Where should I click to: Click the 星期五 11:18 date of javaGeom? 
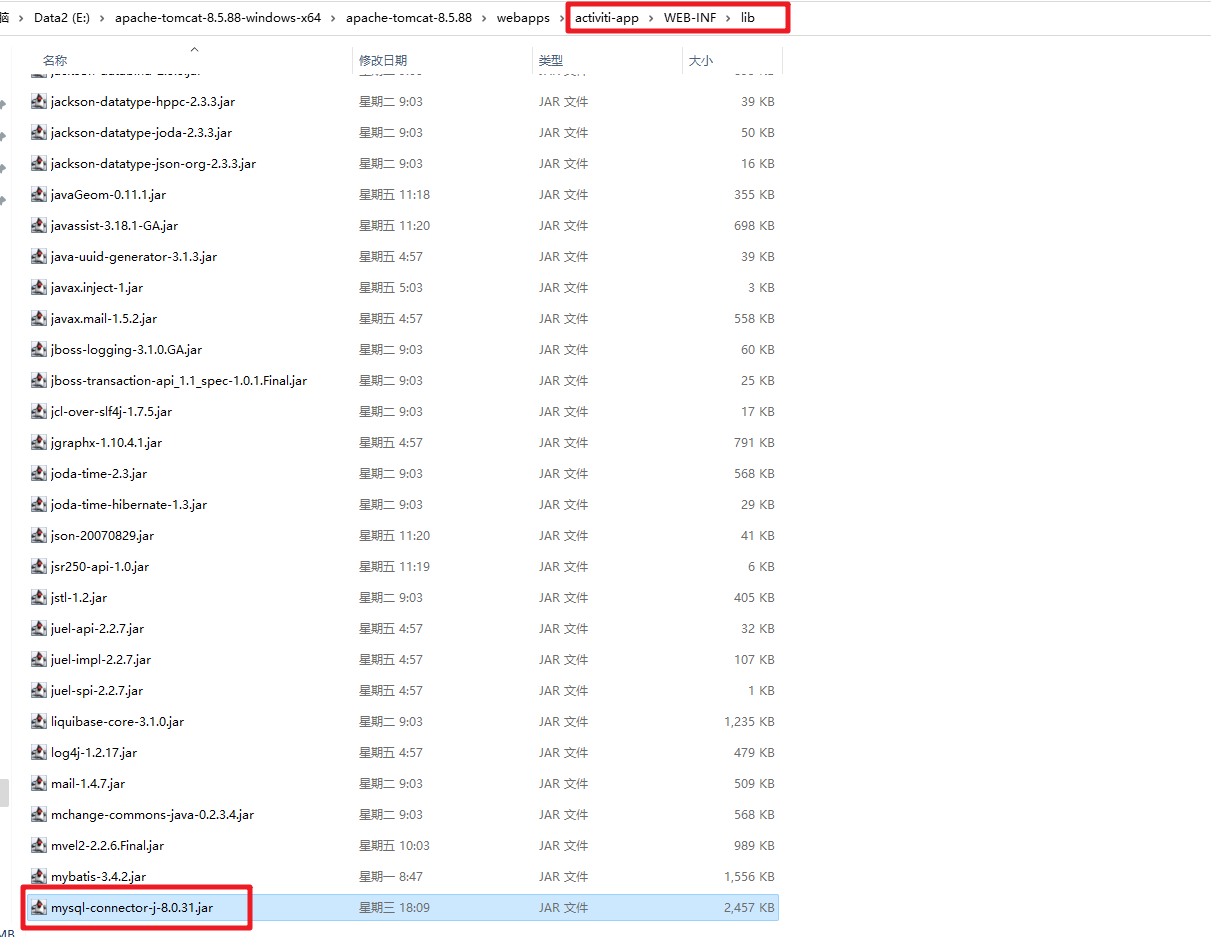394,195
